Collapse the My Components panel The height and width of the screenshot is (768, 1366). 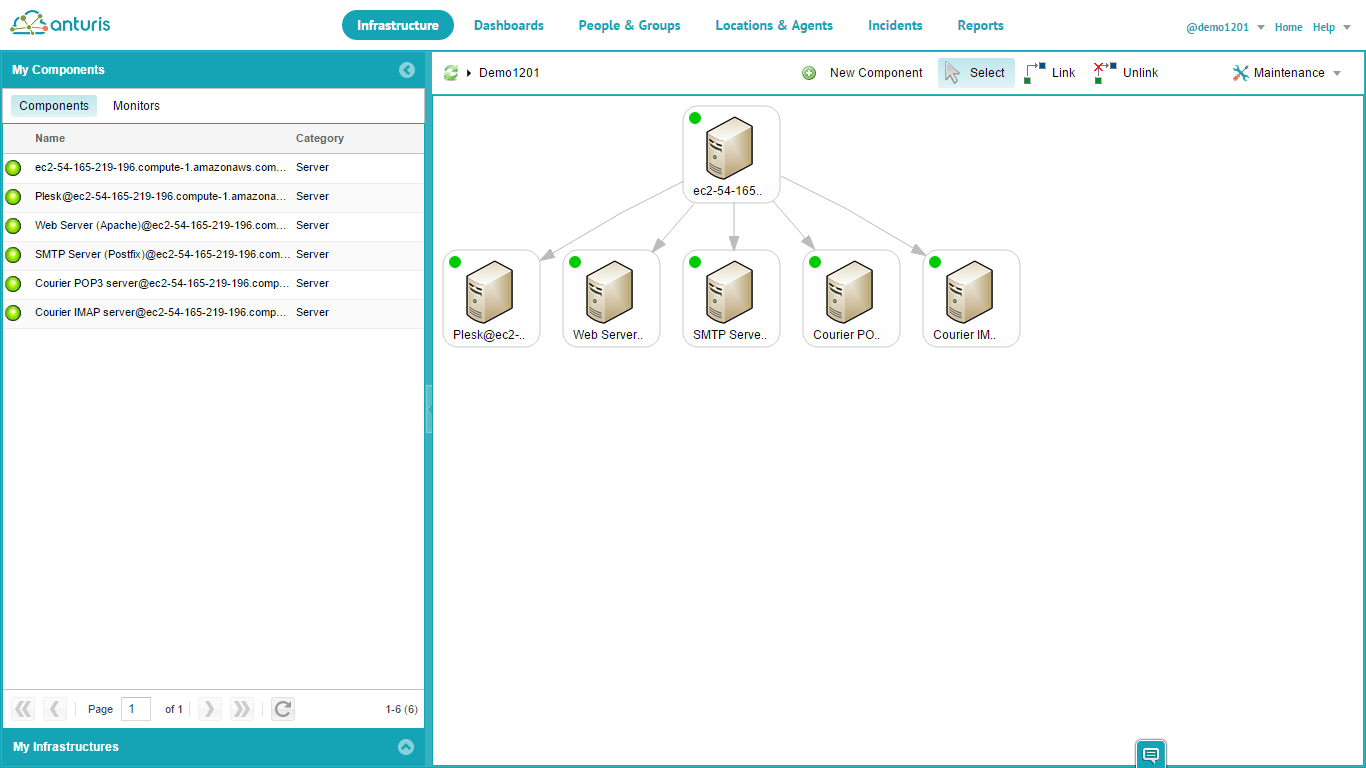[406, 70]
